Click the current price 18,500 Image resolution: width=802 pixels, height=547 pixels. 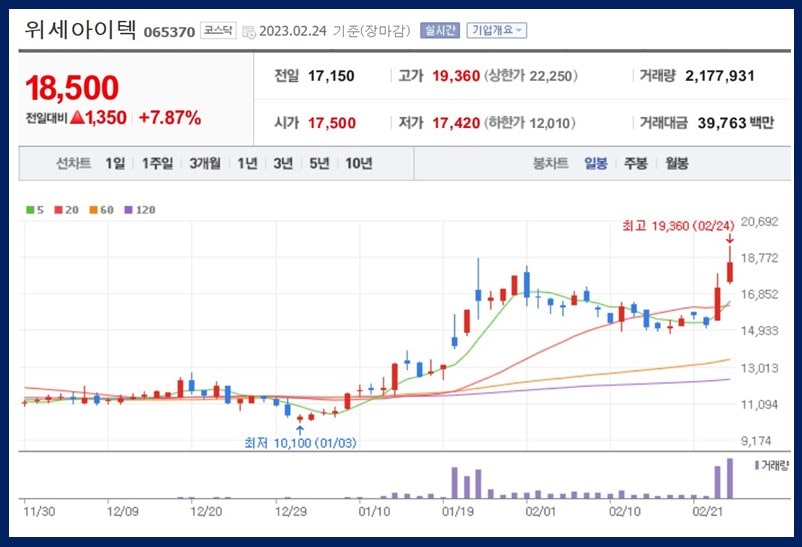tap(72, 87)
